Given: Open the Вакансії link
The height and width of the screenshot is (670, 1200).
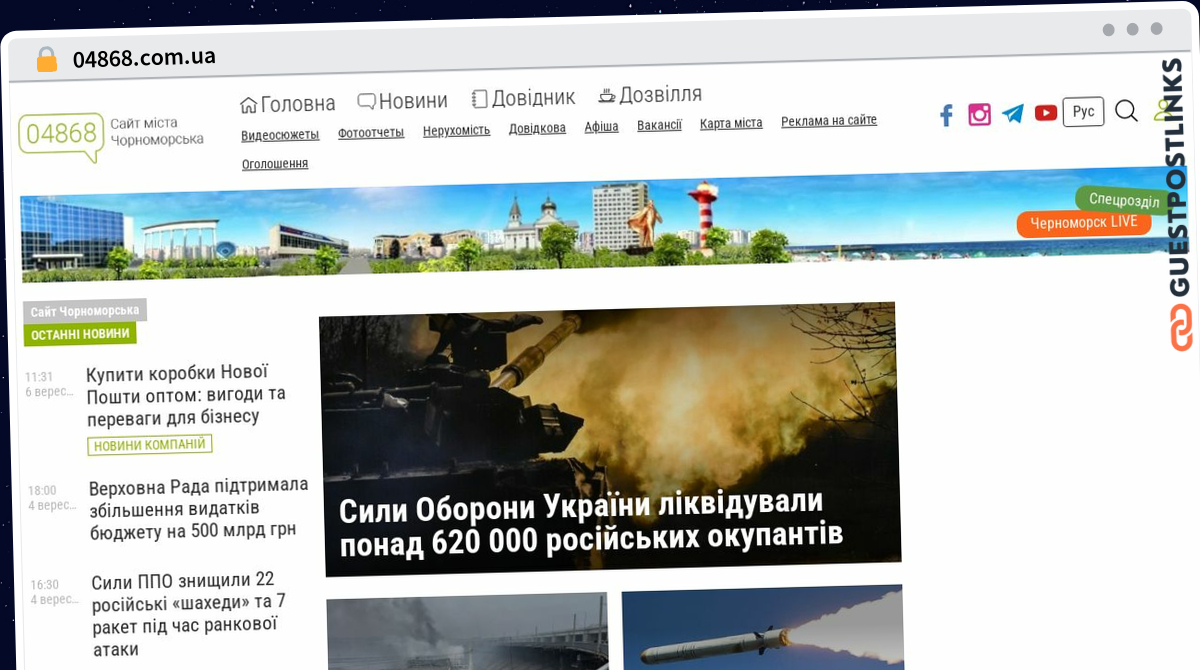Looking at the screenshot, I should coord(660,125).
